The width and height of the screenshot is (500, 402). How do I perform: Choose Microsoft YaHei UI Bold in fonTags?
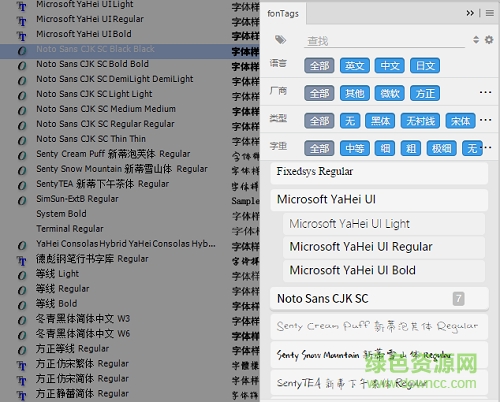pos(384,271)
